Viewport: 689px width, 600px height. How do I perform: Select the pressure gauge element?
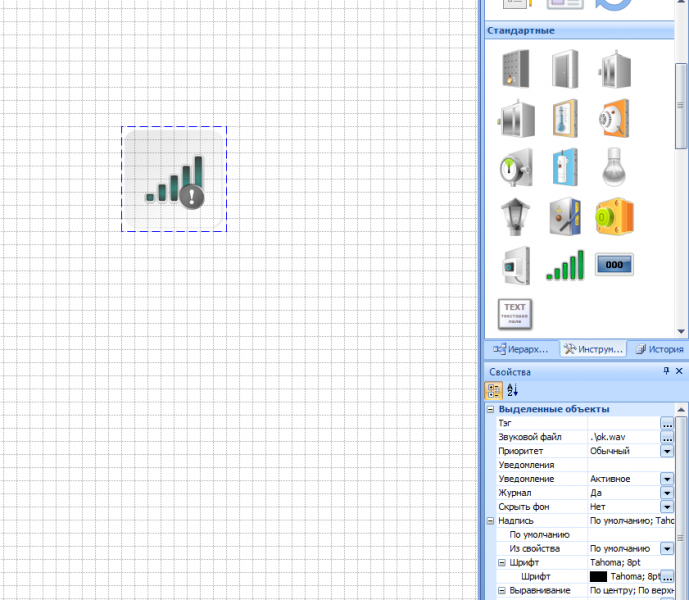coord(515,167)
